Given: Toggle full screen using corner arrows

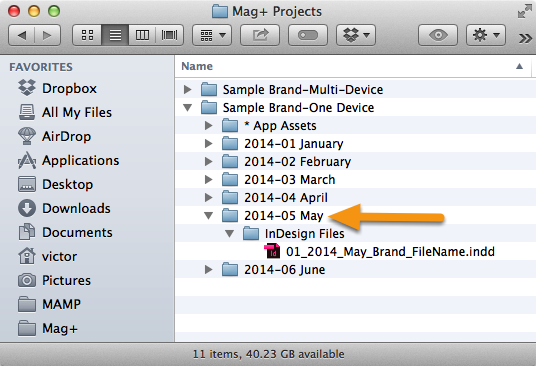Looking at the screenshot, I should (524, 11).
